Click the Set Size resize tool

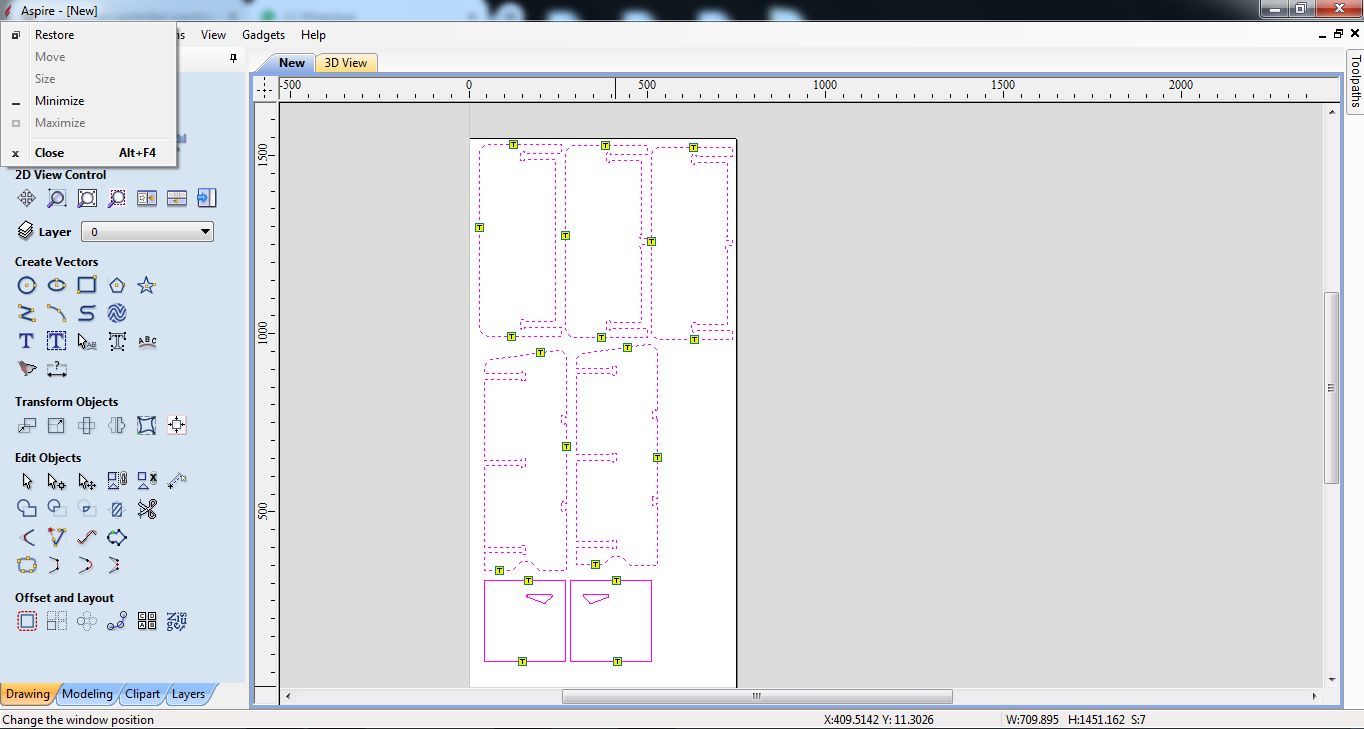57,425
